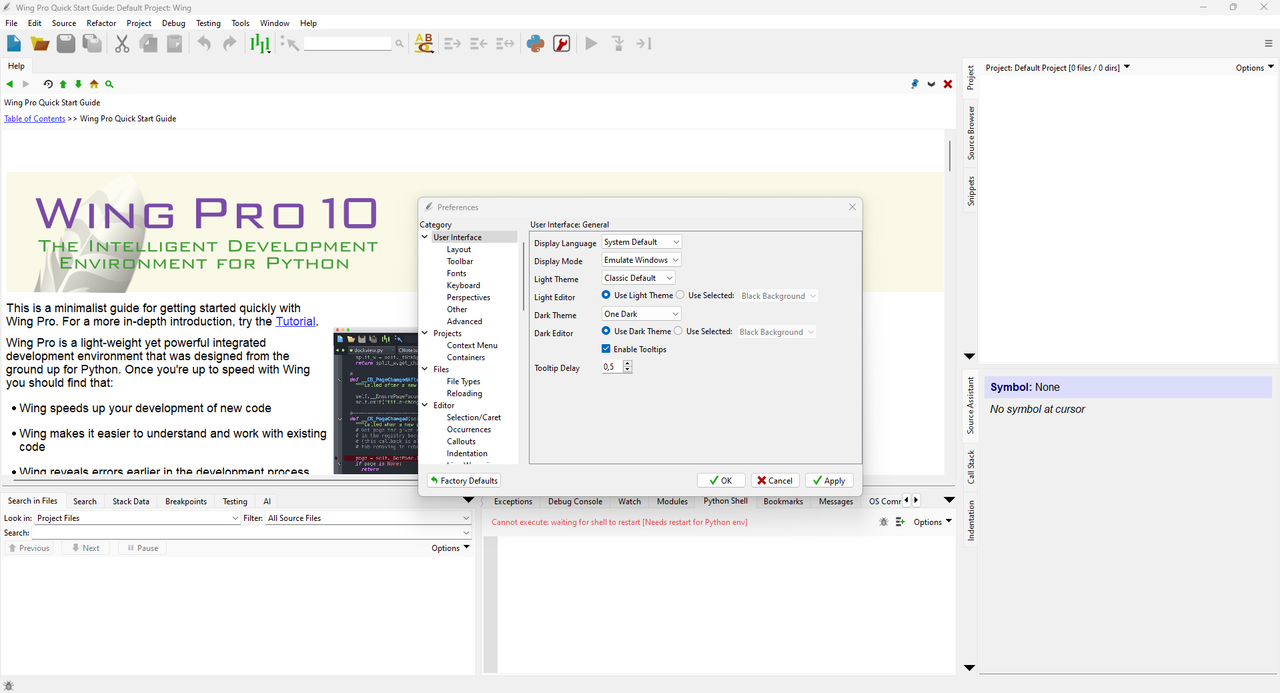Switch to the Breakpoints tab
The width and height of the screenshot is (1280, 693).
pyautogui.click(x=186, y=501)
